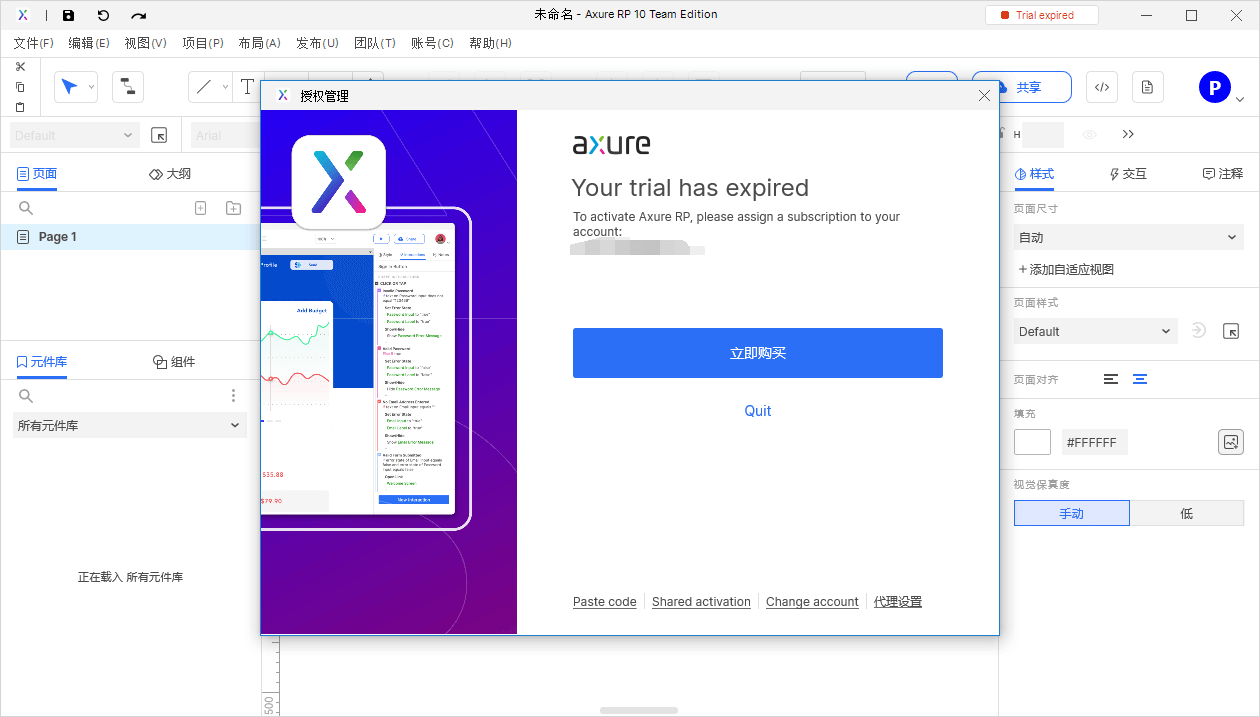Click the Change account link
Screen dimensions: 1260x717
812,602
